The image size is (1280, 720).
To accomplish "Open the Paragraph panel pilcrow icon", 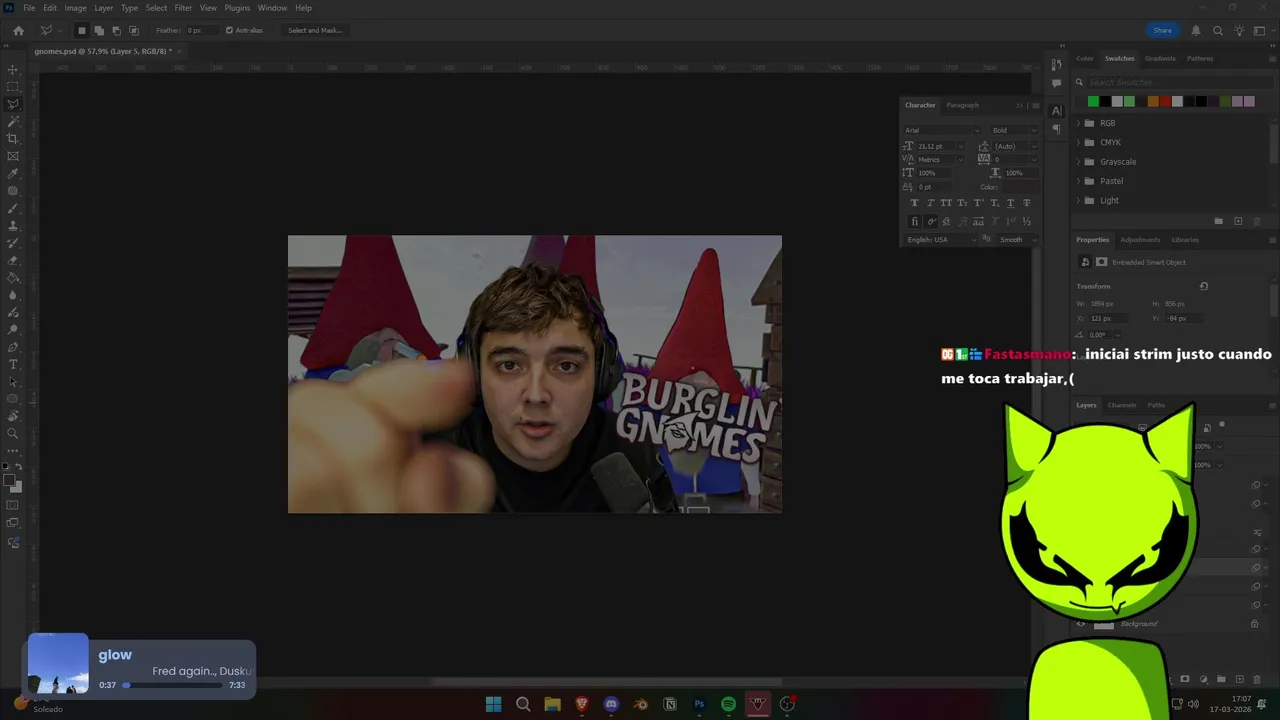I will (1056, 129).
